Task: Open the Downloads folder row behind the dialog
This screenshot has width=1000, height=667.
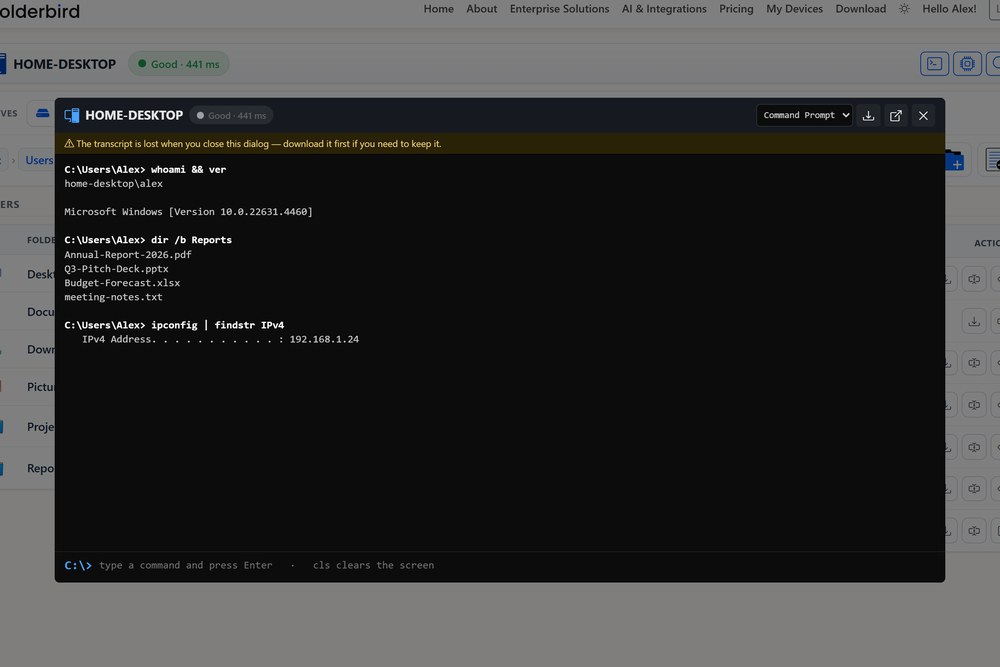Action: (40, 349)
